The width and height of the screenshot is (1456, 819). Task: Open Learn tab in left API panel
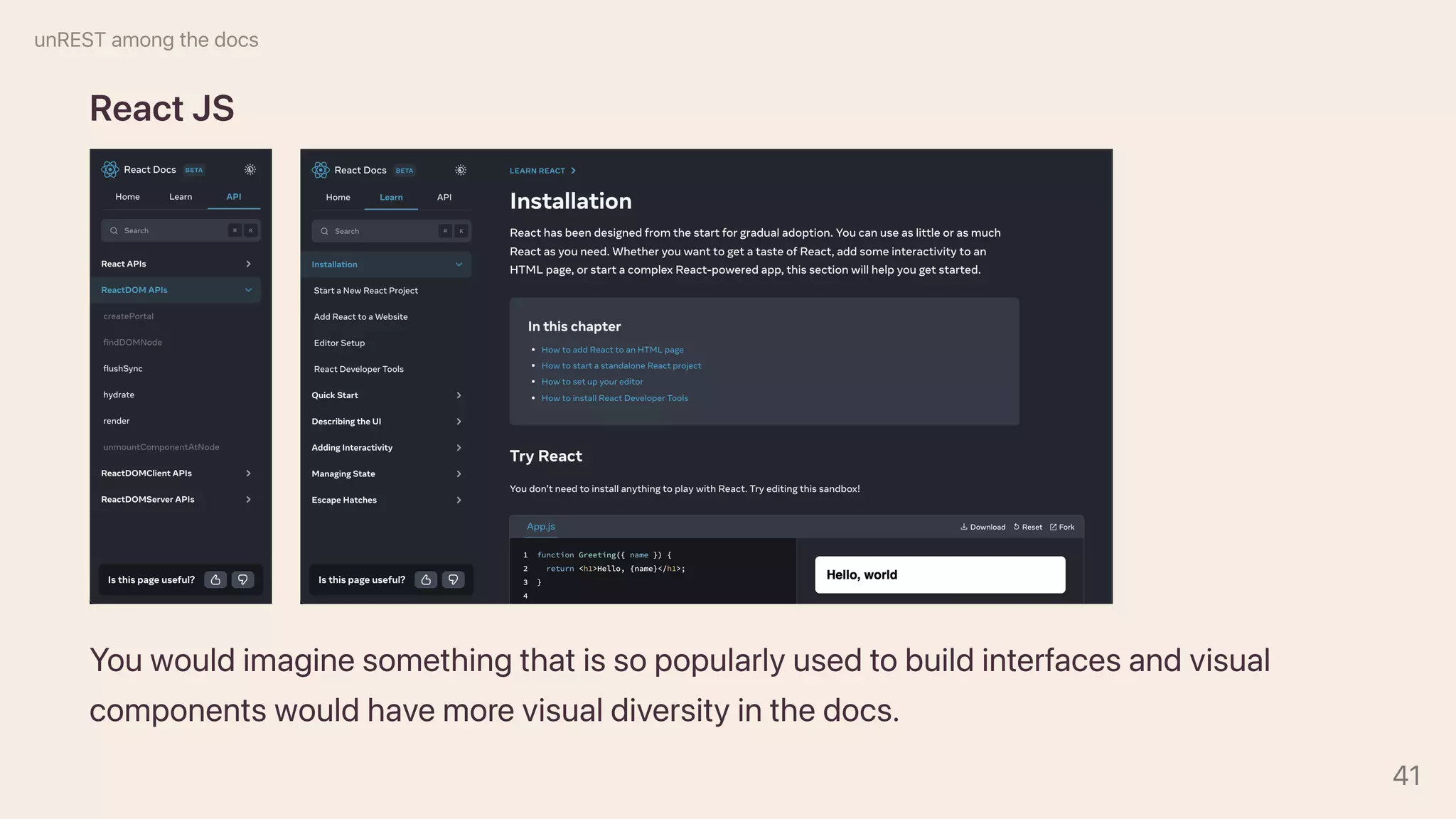coord(181,197)
